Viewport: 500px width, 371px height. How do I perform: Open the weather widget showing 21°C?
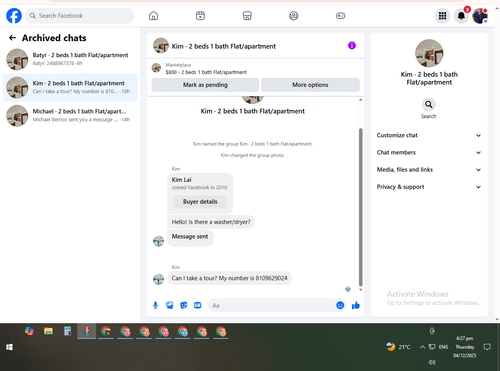398,347
